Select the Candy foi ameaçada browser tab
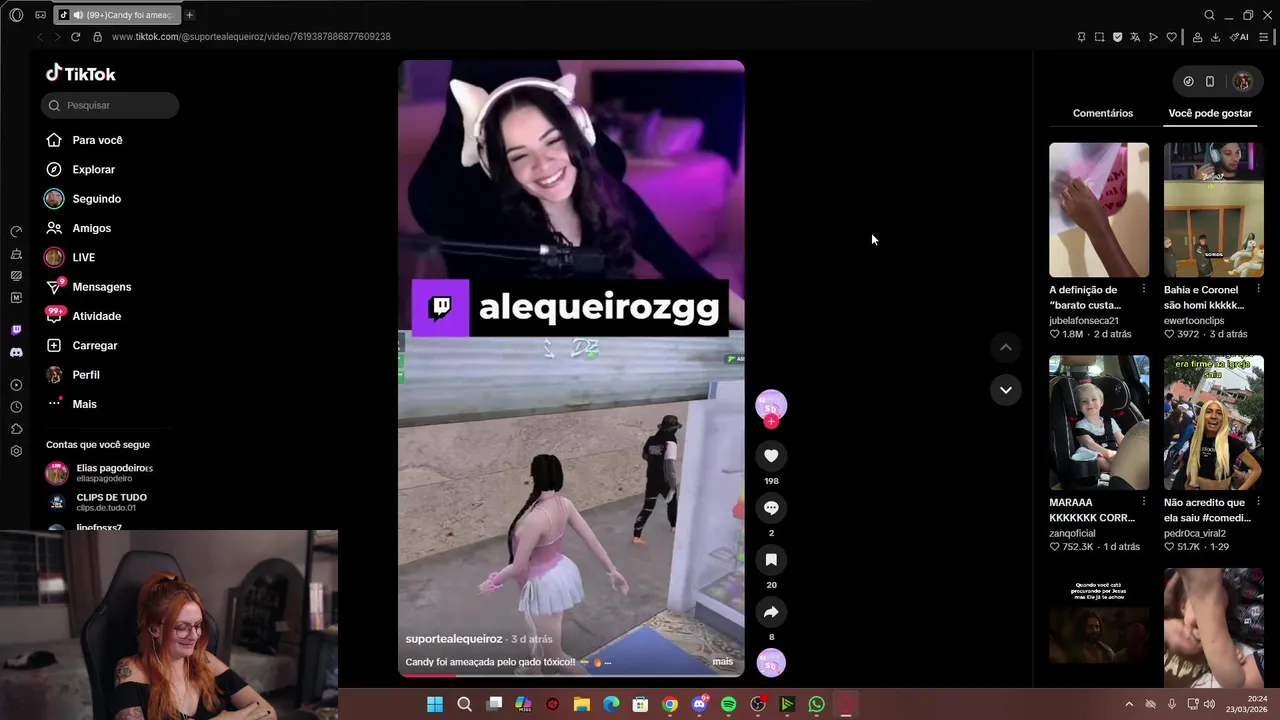1280x720 pixels. point(116,15)
